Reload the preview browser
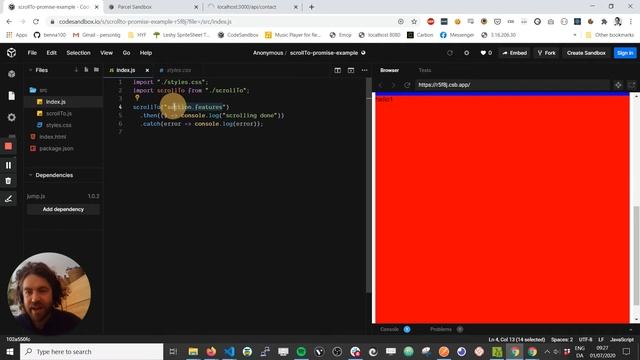 [407, 85]
